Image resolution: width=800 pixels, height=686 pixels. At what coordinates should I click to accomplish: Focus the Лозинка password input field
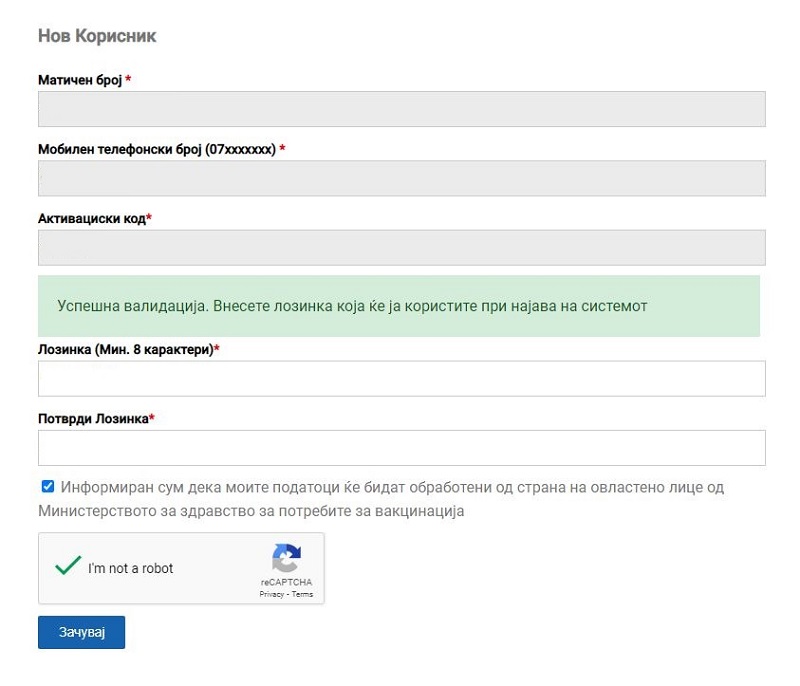(401, 379)
